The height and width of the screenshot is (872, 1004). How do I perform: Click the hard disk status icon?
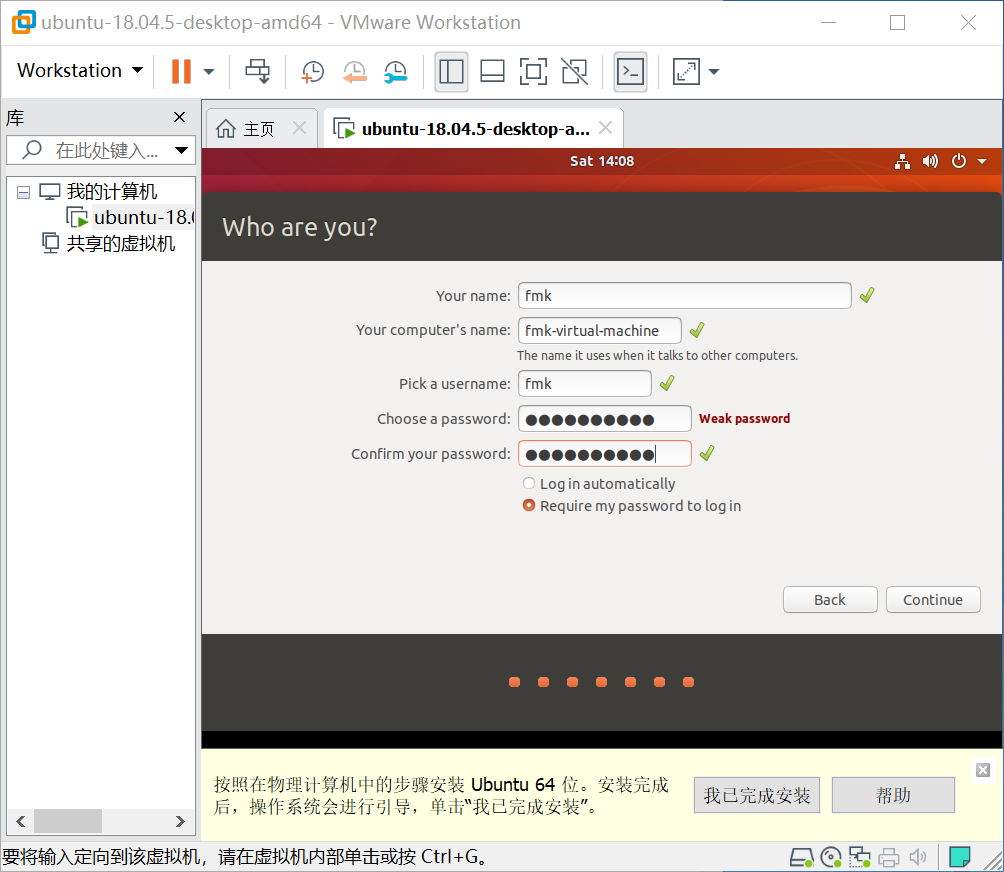coord(802,857)
